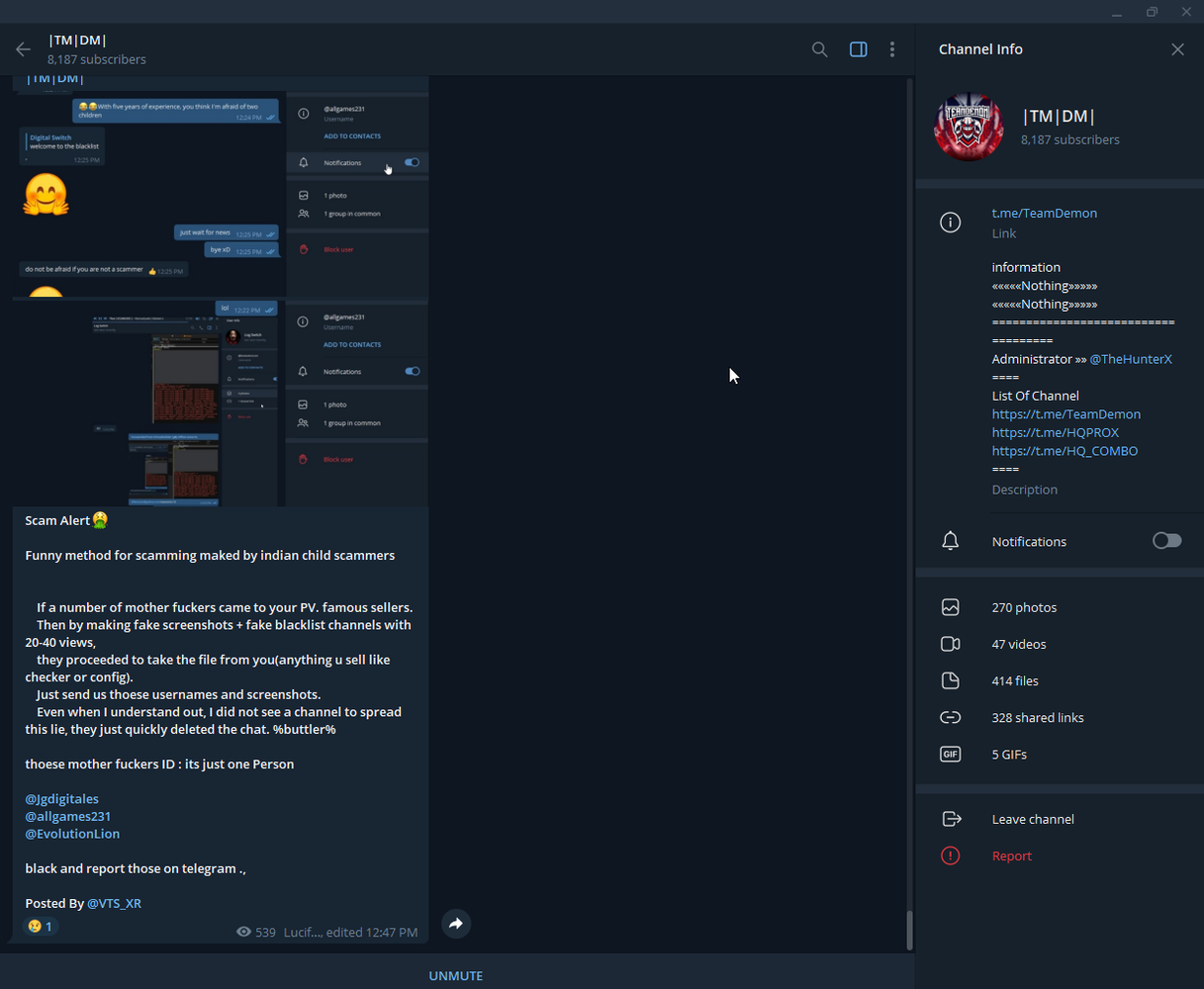Open the TeamDemon channel avatar
This screenshot has height=989, width=1204.
pos(969,128)
